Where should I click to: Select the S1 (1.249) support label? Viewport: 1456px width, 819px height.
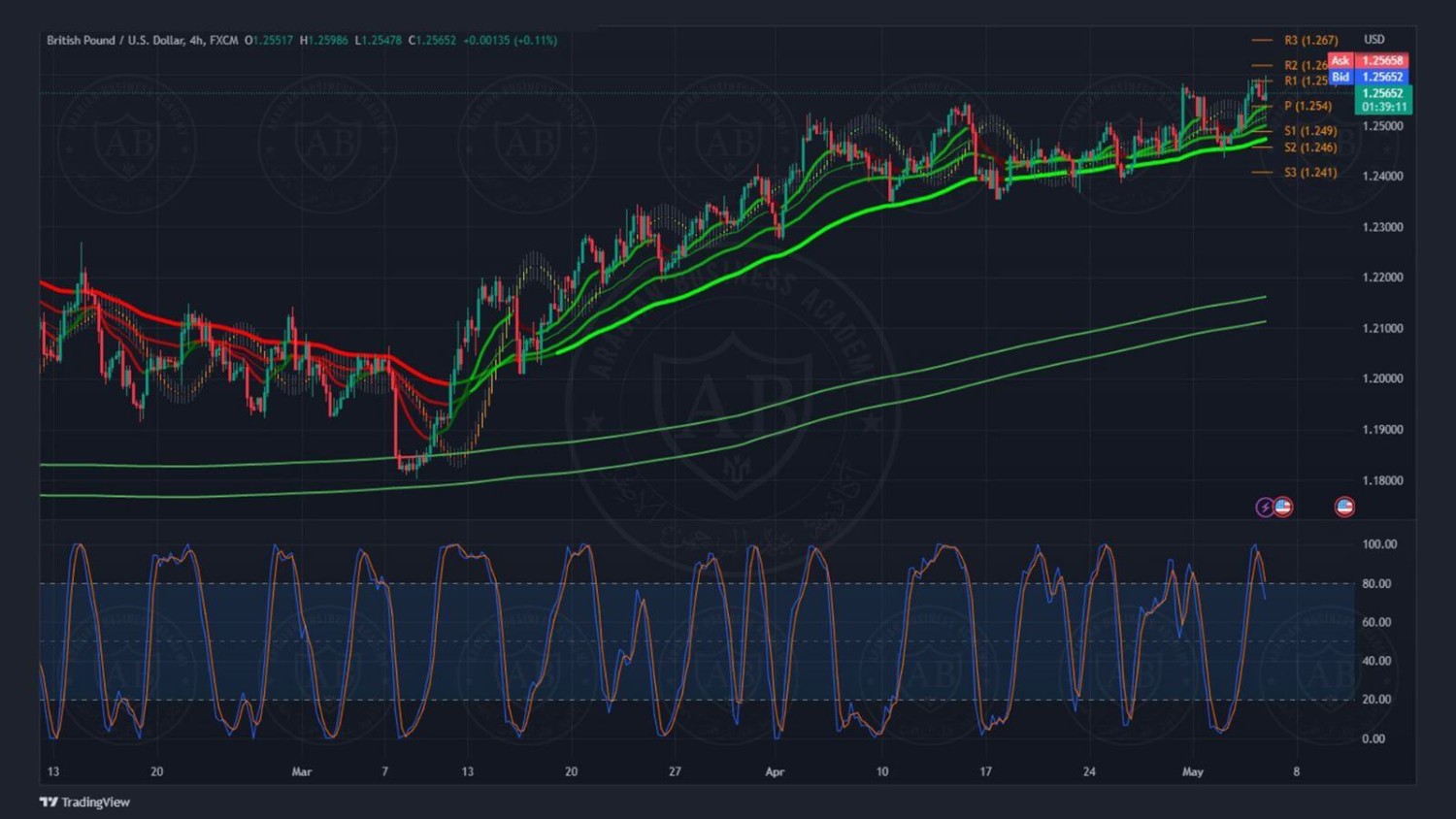[1310, 130]
